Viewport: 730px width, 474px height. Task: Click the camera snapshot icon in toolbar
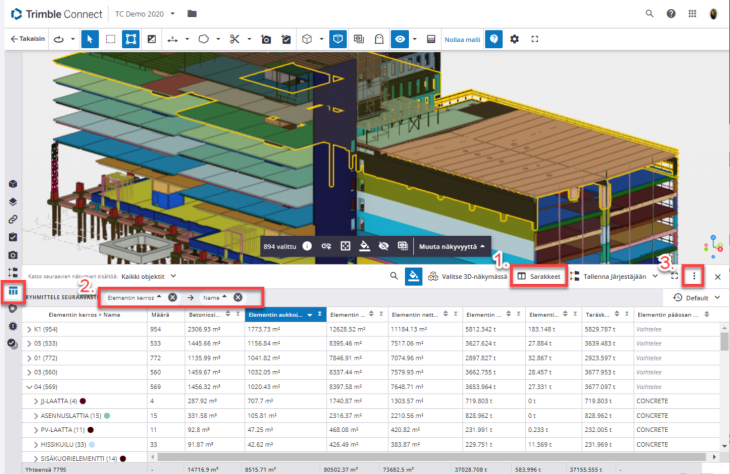[266, 39]
